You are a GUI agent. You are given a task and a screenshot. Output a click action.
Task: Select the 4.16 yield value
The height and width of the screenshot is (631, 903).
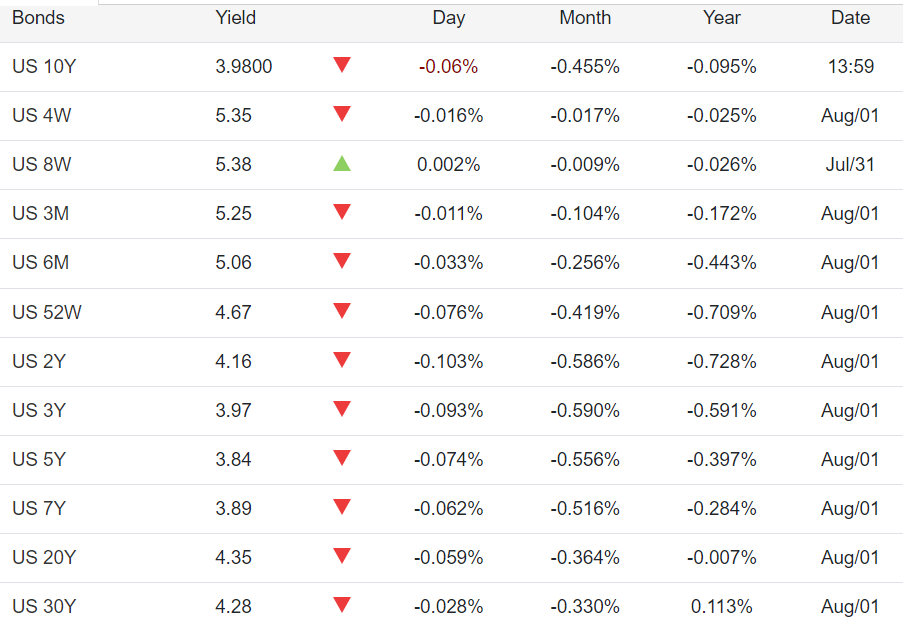[x=233, y=361]
